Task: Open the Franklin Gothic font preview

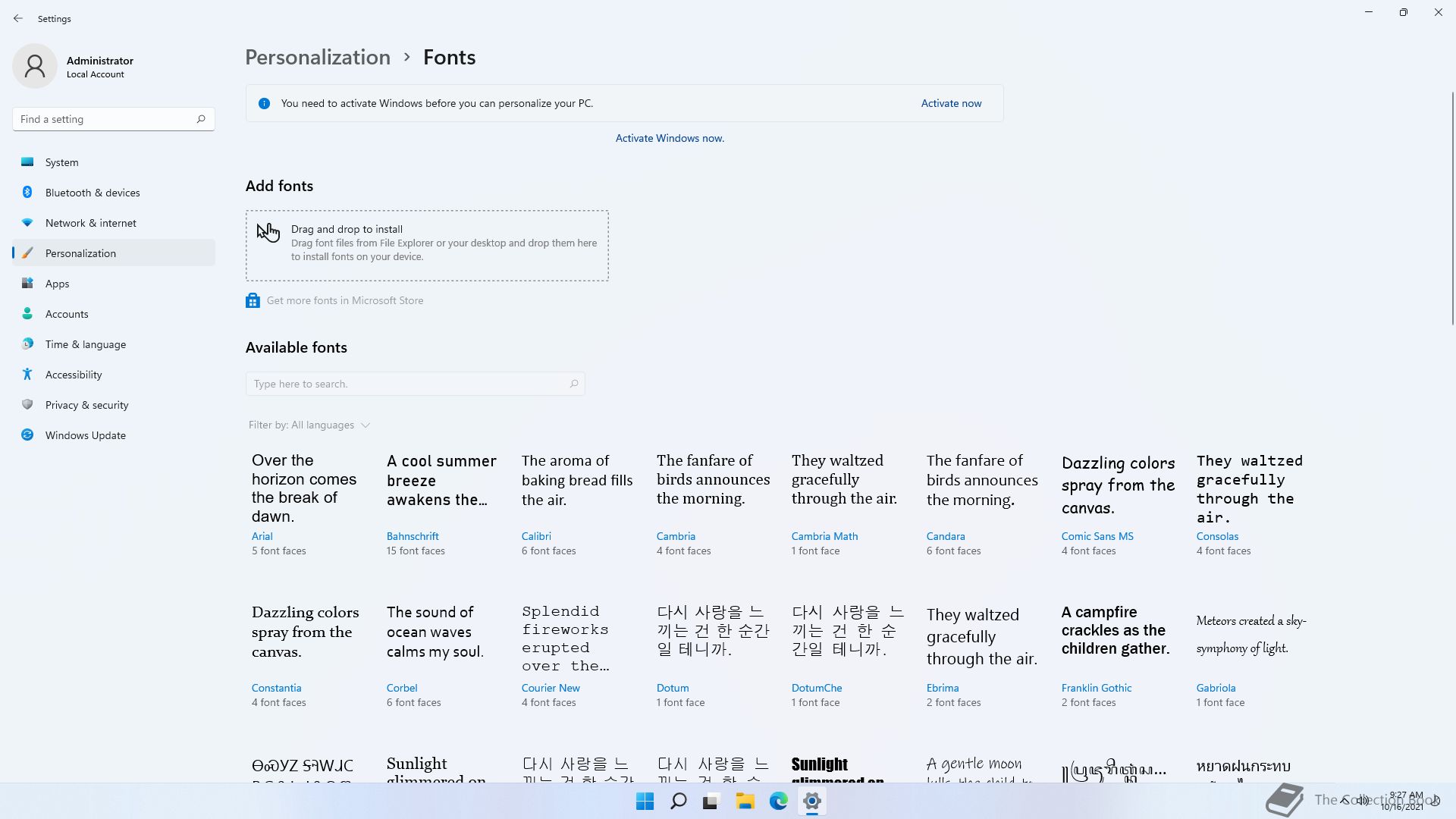Action: [1116, 630]
